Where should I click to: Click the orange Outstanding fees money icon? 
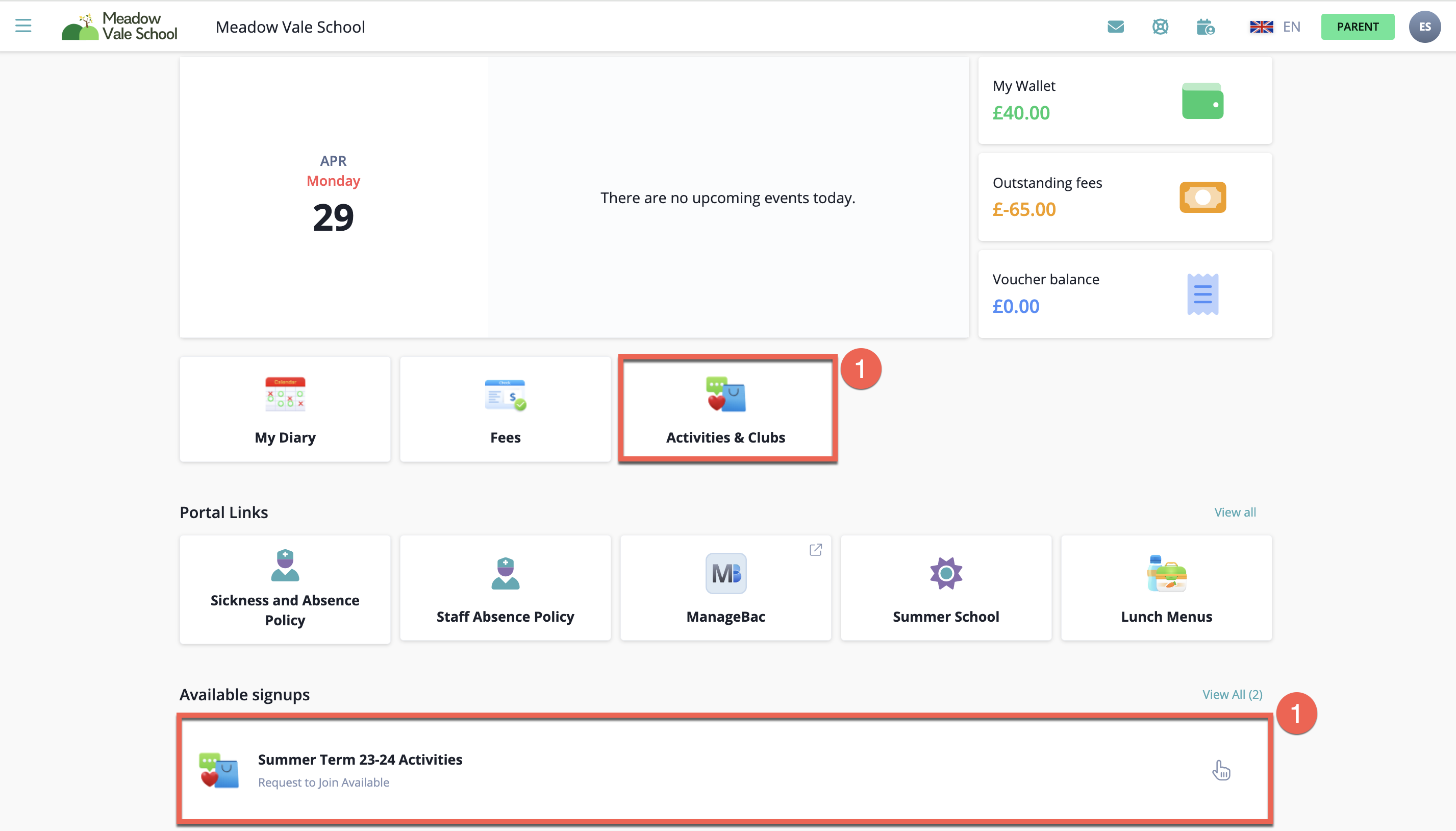click(x=1202, y=198)
